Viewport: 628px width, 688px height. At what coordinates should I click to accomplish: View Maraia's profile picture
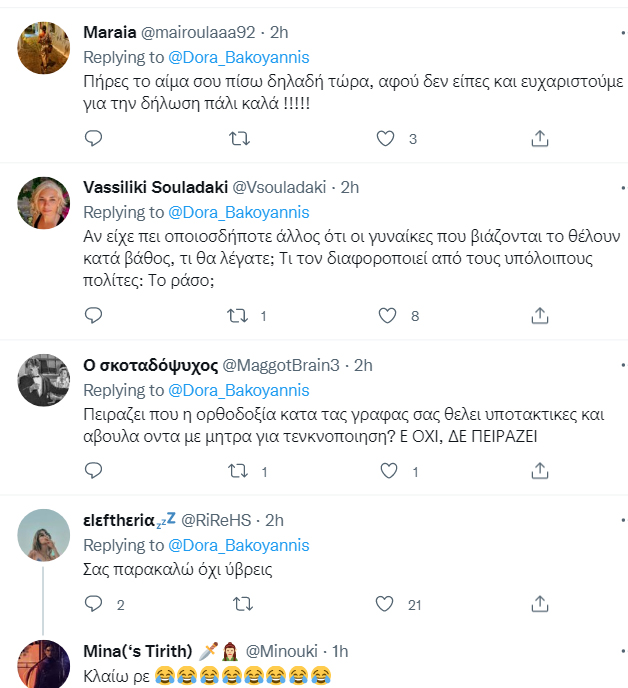43,48
